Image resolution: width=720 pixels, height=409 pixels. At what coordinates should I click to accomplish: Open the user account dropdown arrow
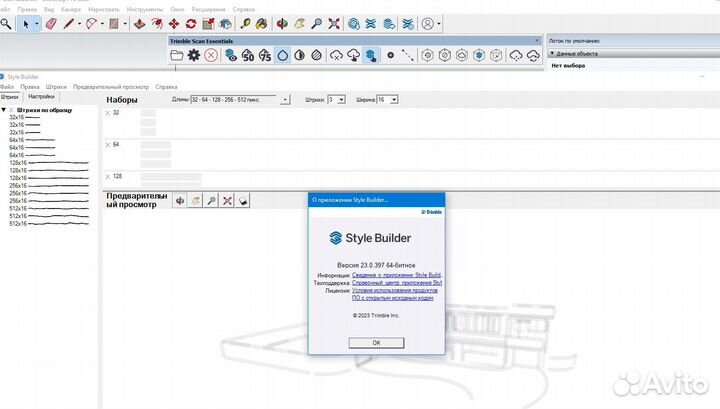[439, 24]
